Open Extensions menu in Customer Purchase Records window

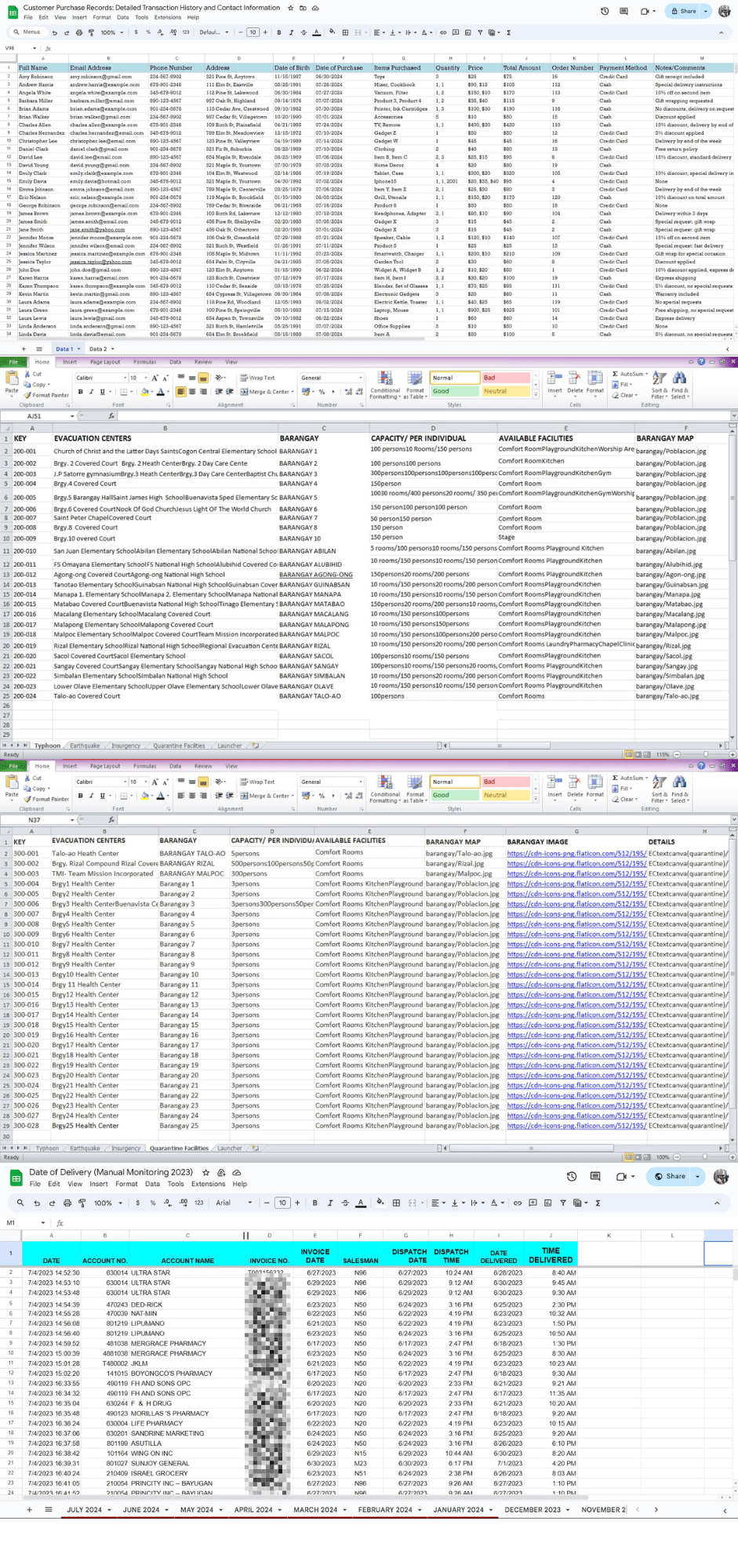pos(167,17)
